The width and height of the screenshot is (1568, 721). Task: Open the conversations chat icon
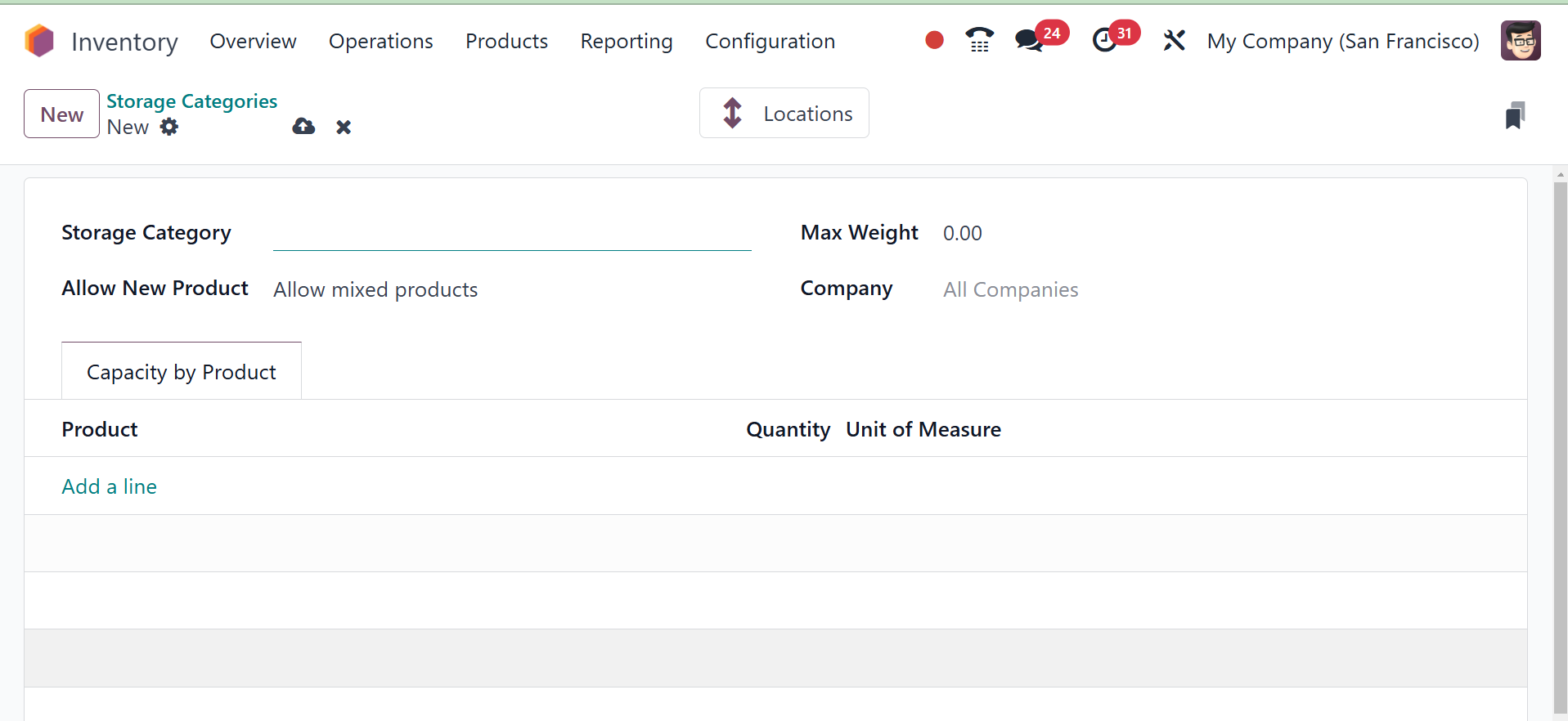click(1029, 40)
